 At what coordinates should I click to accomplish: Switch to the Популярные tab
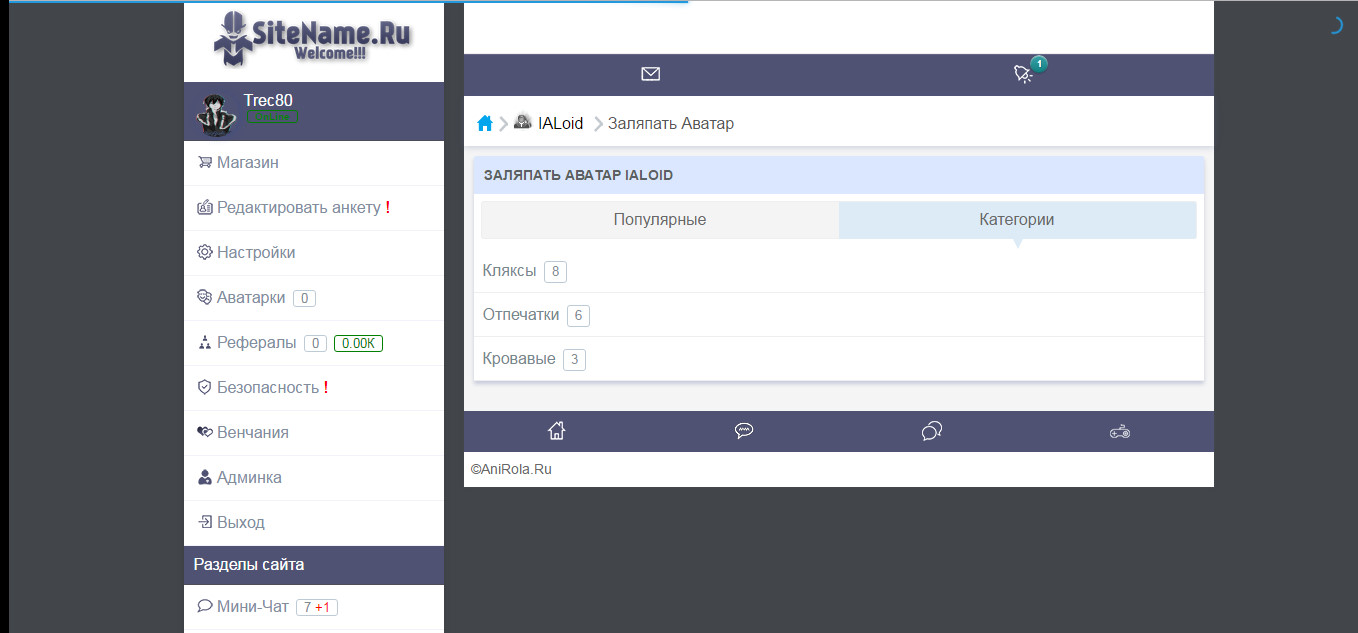pos(660,220)
